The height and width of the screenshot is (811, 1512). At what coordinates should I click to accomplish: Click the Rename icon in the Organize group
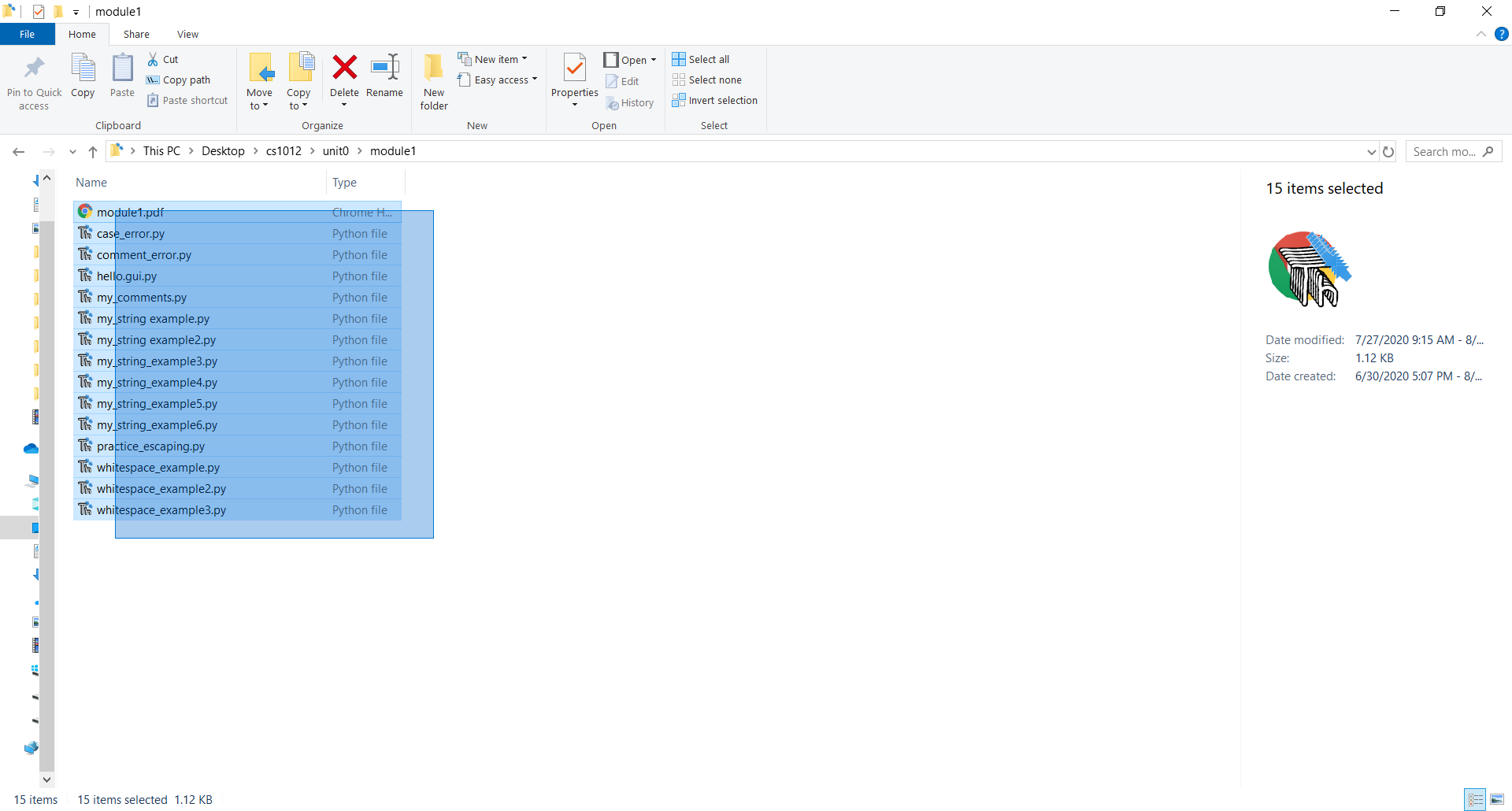click(x=384, y=69)
